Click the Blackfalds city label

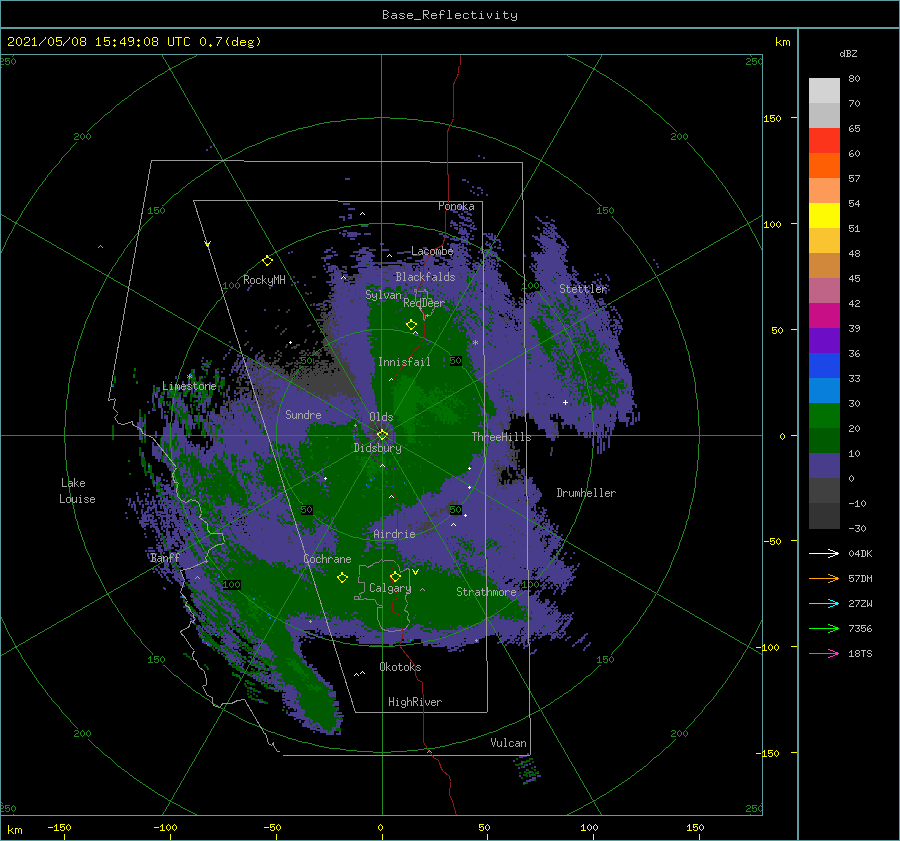point(425,277)
